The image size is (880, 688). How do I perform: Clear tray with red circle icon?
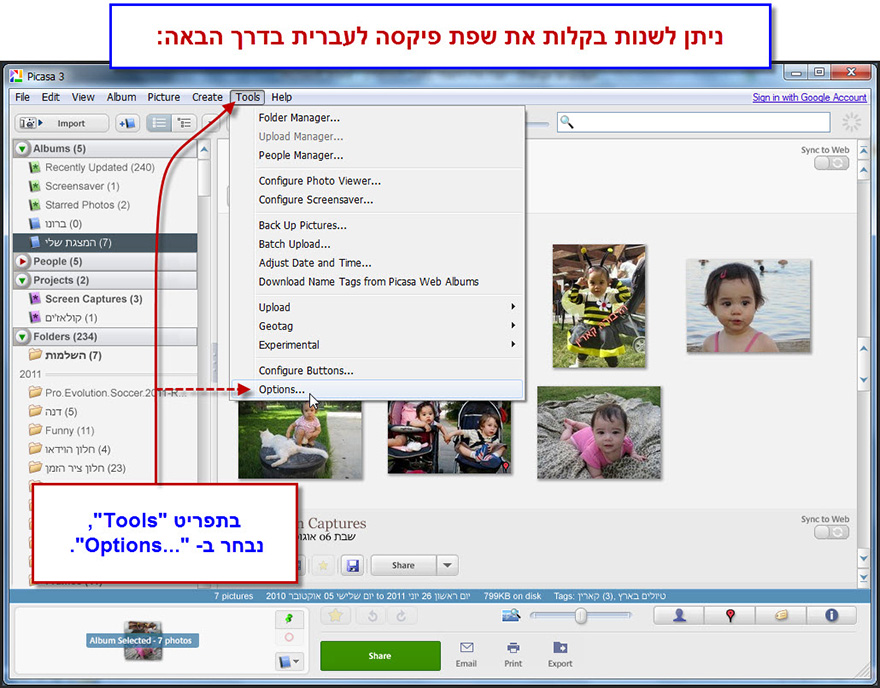(289, 637)
